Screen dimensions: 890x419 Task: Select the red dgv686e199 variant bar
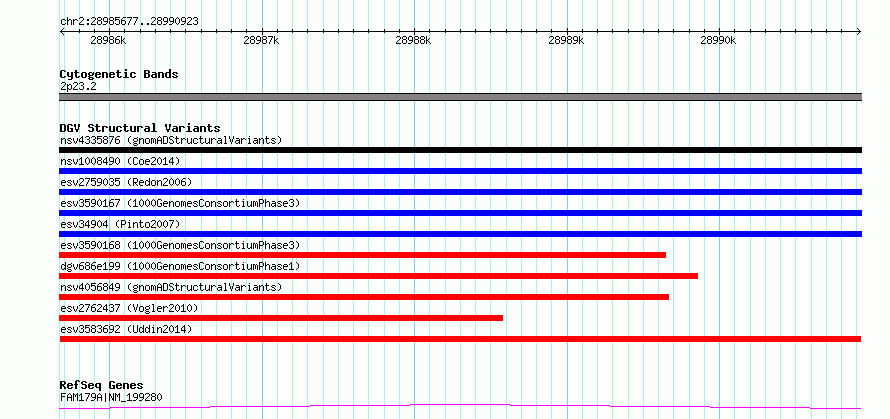379,276
